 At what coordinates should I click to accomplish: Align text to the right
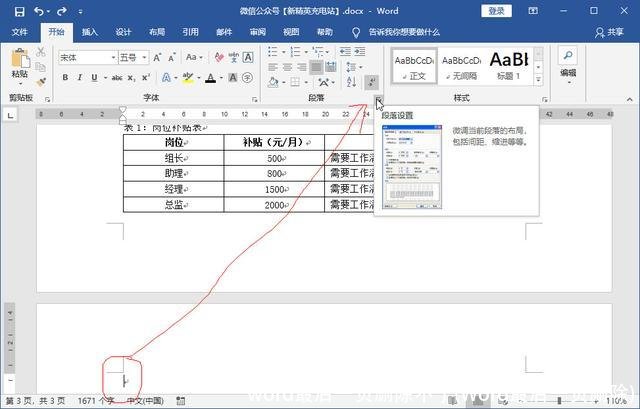pyautogui.click(x=302, y=67)
